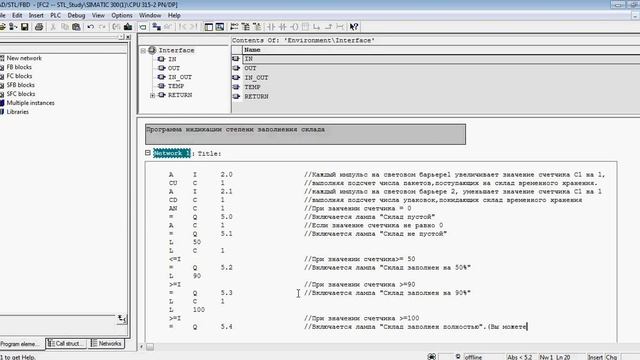The width and height of the screenshot is (640, 360).
Task: Select FC blocks in the elements list
Action: click(19, 76)
